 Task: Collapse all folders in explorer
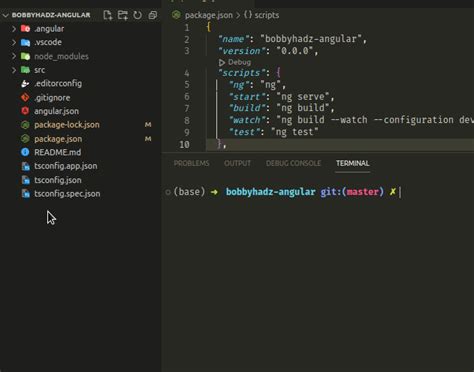pos(153,15)
